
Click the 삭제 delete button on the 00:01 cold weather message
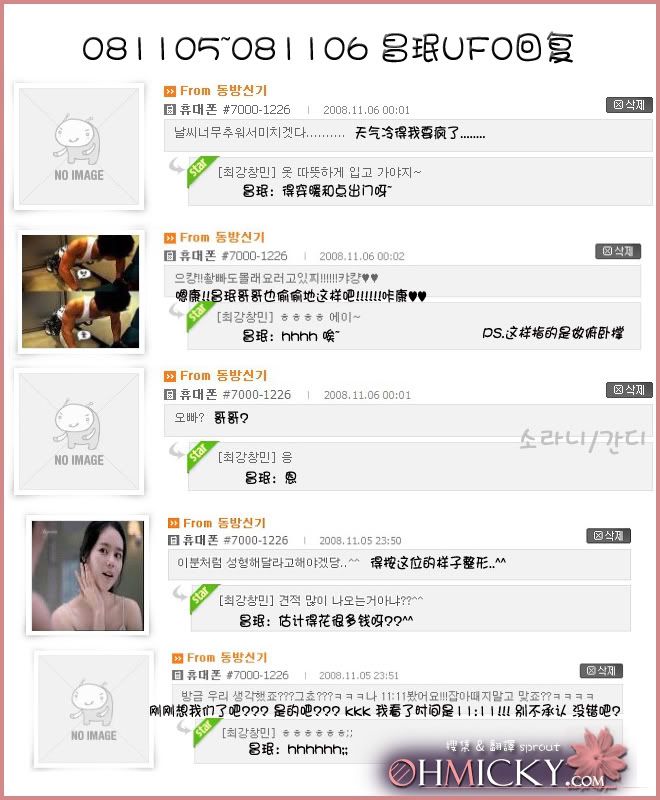[x=629, y=105]
